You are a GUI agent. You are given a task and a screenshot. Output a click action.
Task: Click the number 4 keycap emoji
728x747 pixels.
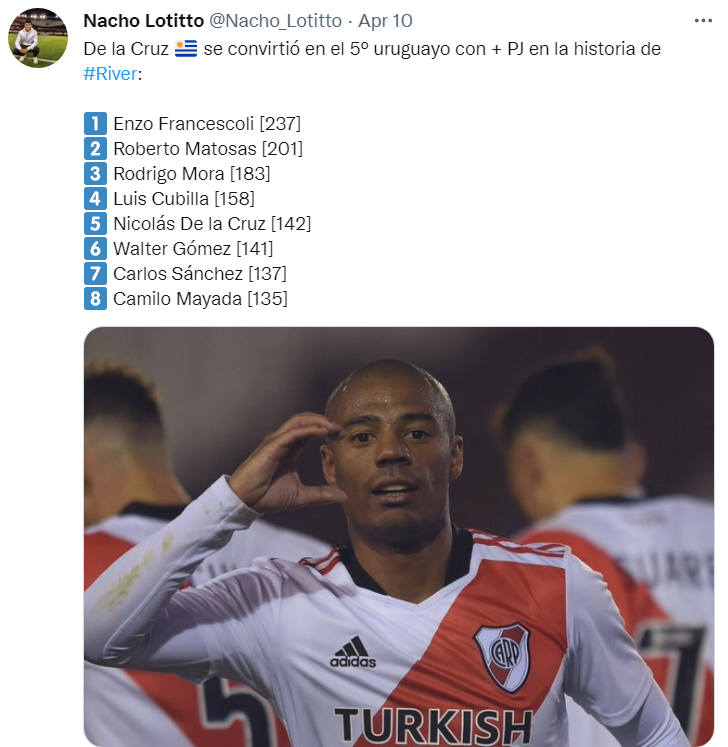point(95,199)
